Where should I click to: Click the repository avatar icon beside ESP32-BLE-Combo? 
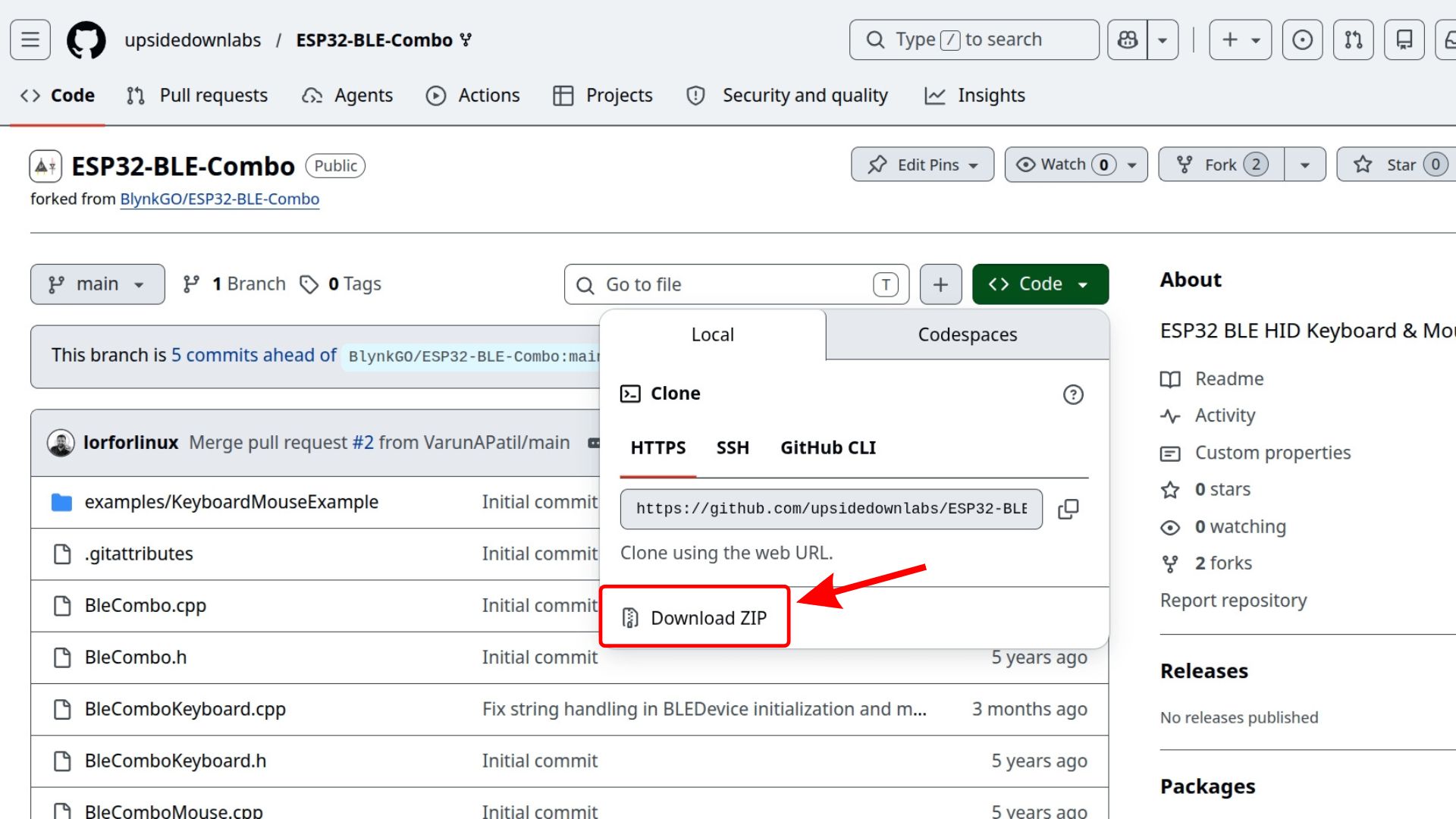coord(45,166)
